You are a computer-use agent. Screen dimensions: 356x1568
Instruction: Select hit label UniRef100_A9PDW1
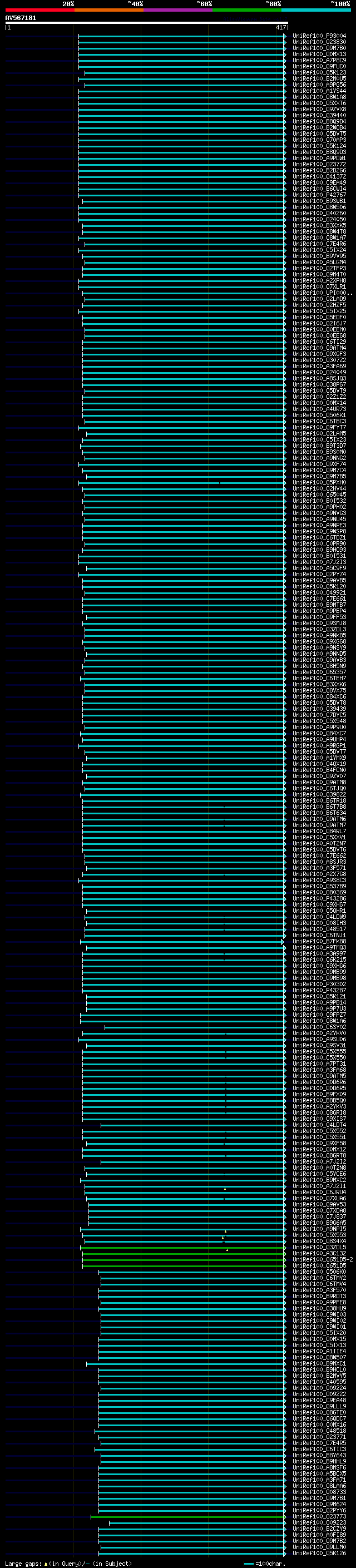[x=319, y=159]
